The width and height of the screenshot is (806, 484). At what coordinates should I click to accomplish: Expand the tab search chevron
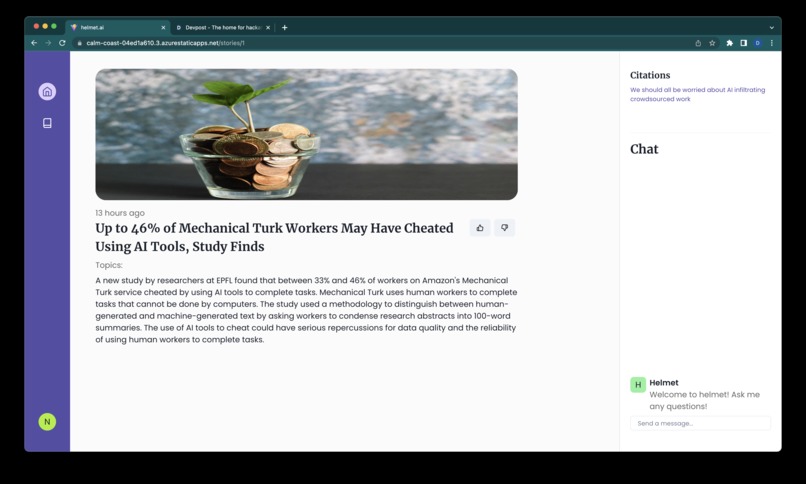tap(772, 28)
